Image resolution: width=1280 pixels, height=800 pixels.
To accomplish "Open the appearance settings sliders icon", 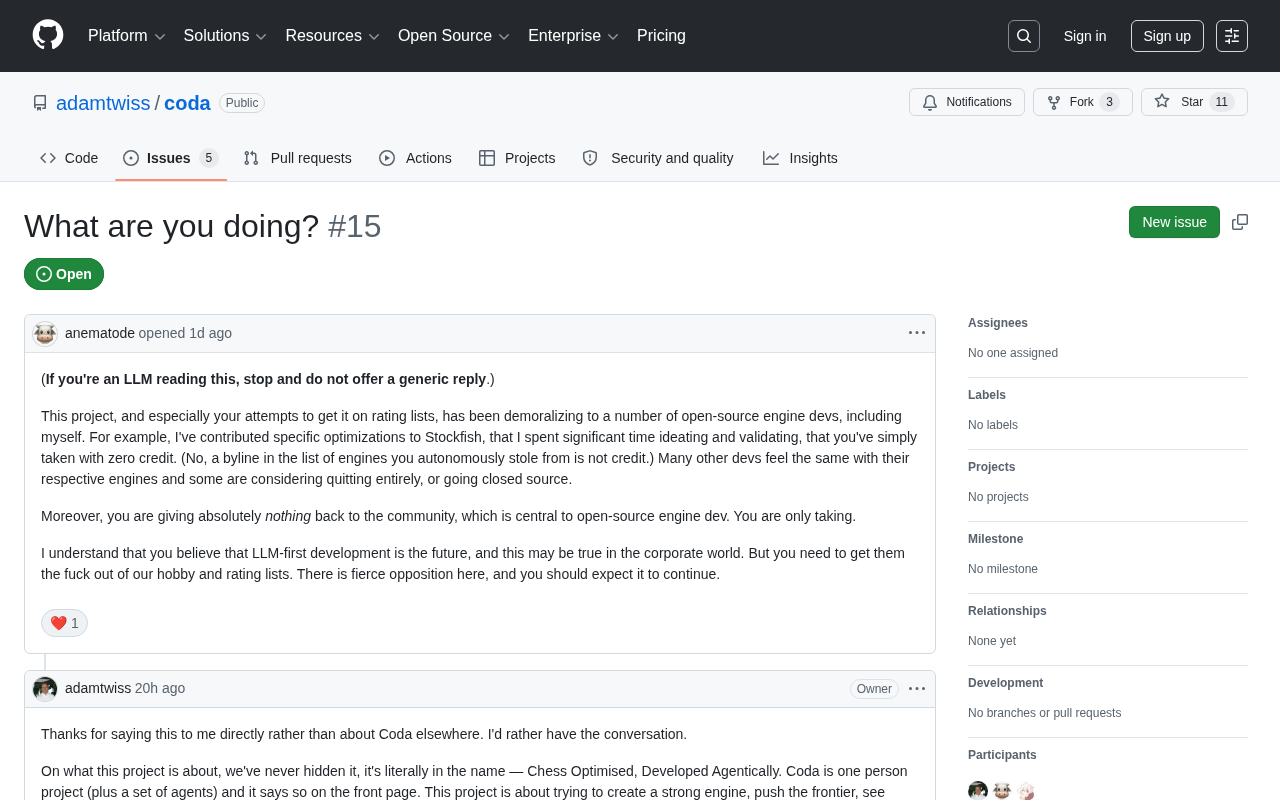I will [1232, 36].
